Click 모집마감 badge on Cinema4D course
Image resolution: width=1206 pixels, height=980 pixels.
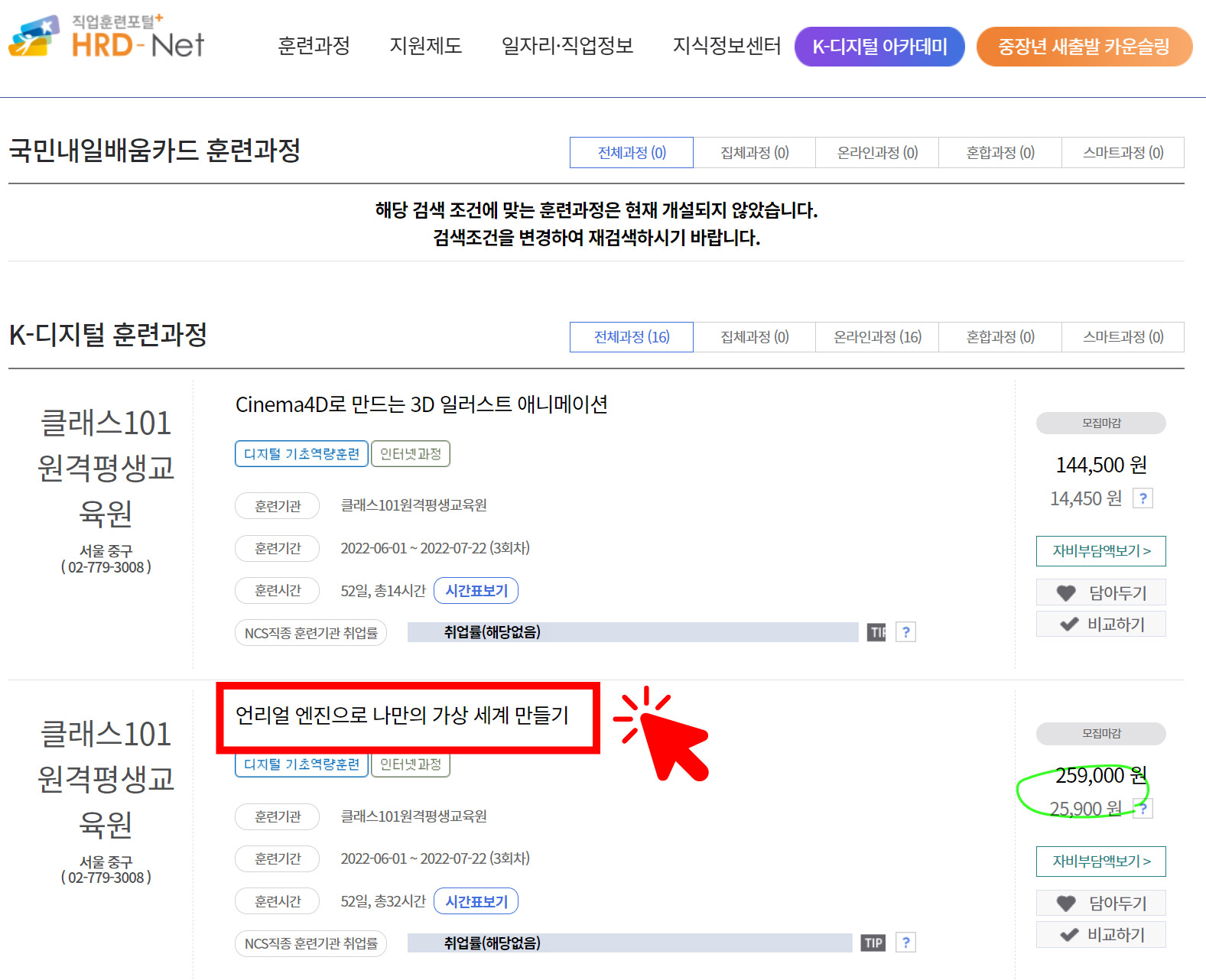point(1101,423)
